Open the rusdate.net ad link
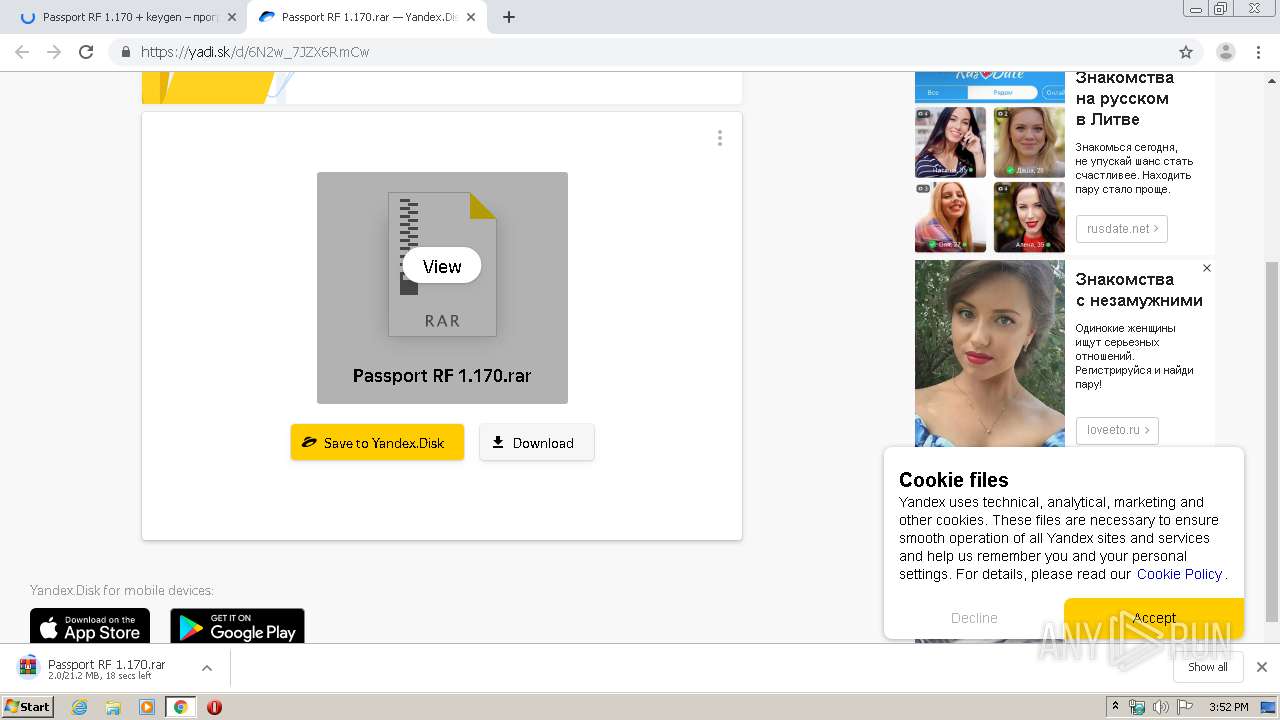Viewport: 1280px width, 720px height. click(1122, 228)
